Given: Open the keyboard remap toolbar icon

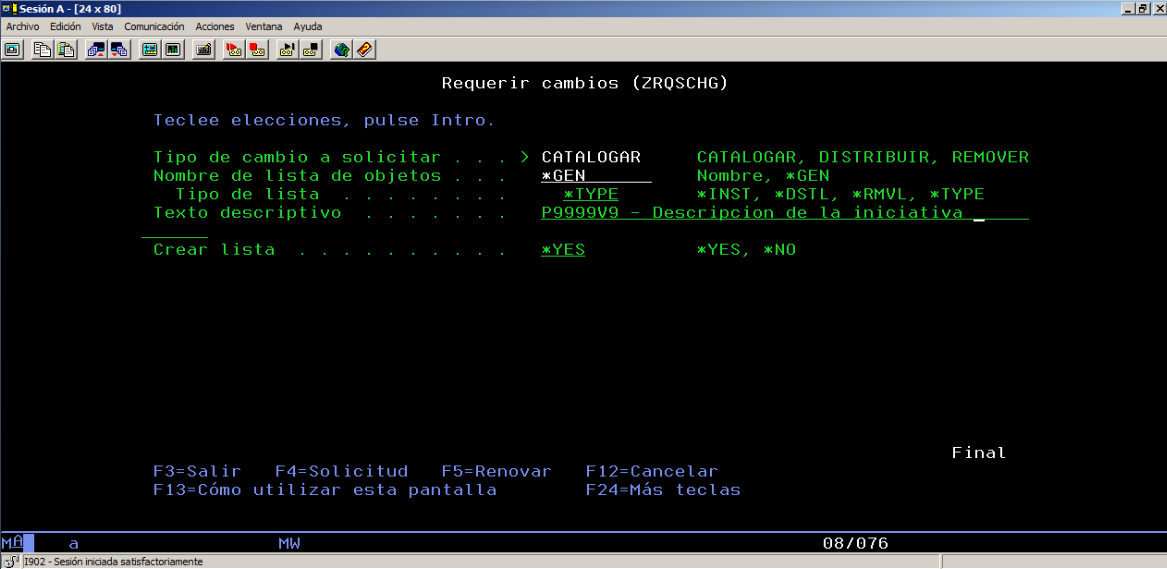Looking at the screenshot, I should coord(204,49).
